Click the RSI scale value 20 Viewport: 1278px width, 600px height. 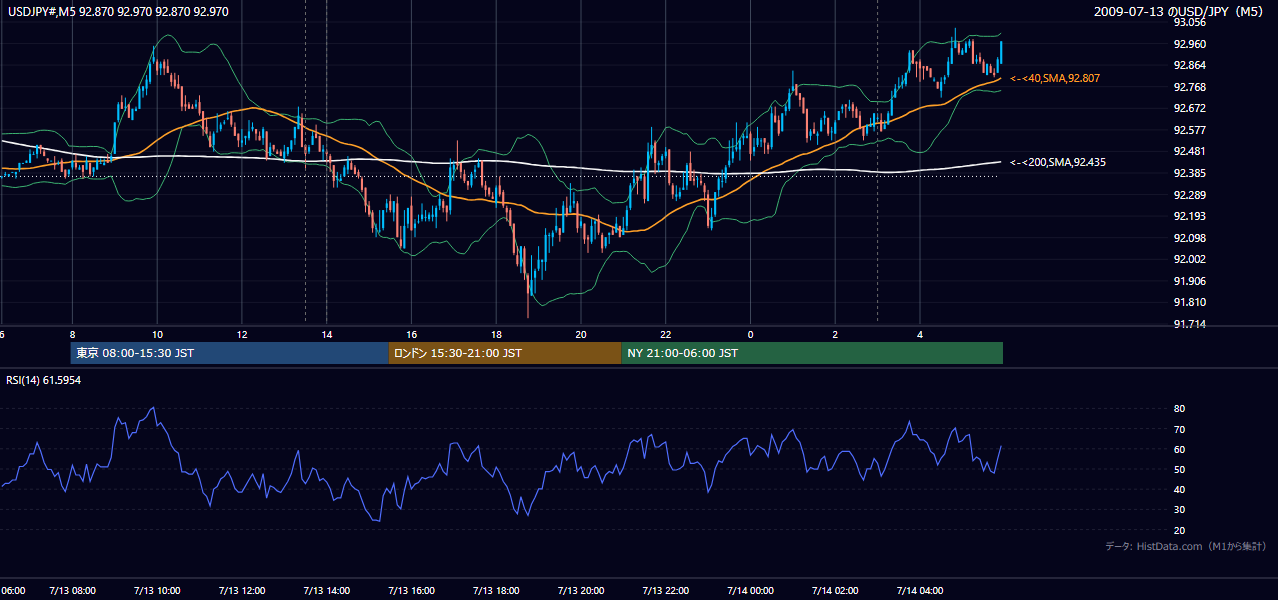tap(1179, 530)
